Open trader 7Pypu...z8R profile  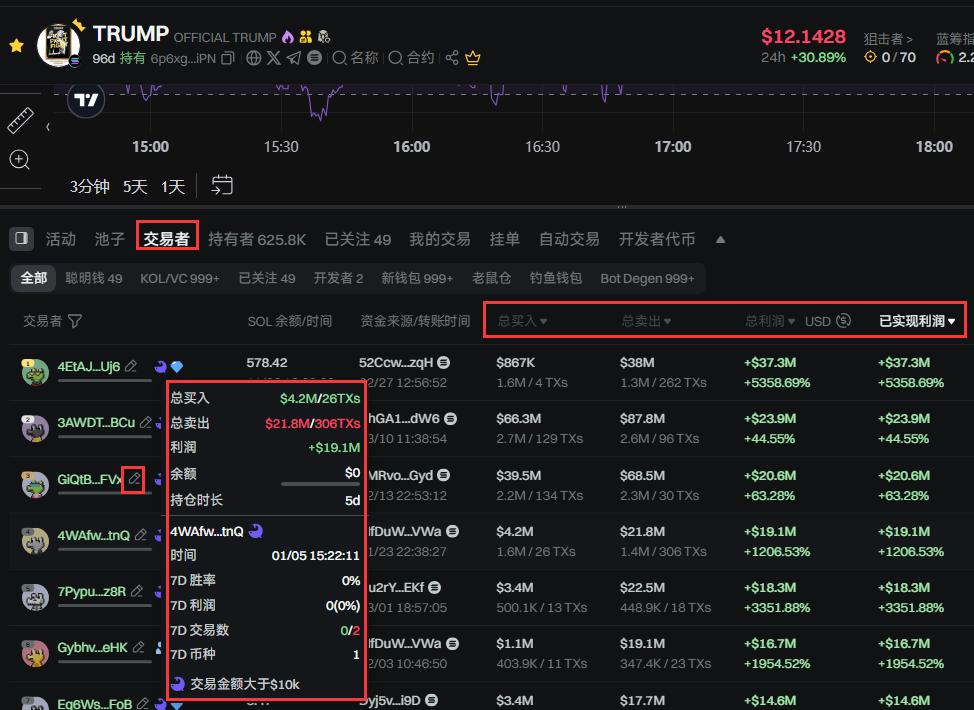pyautogui.click(x=92, y=591)
